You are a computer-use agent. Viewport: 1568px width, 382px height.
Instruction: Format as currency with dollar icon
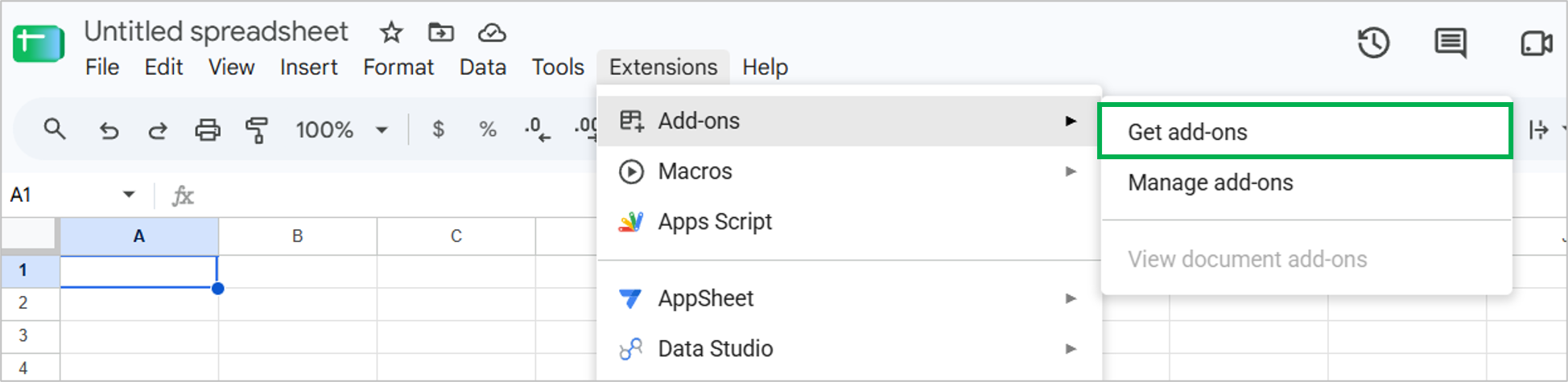(438, 129)
